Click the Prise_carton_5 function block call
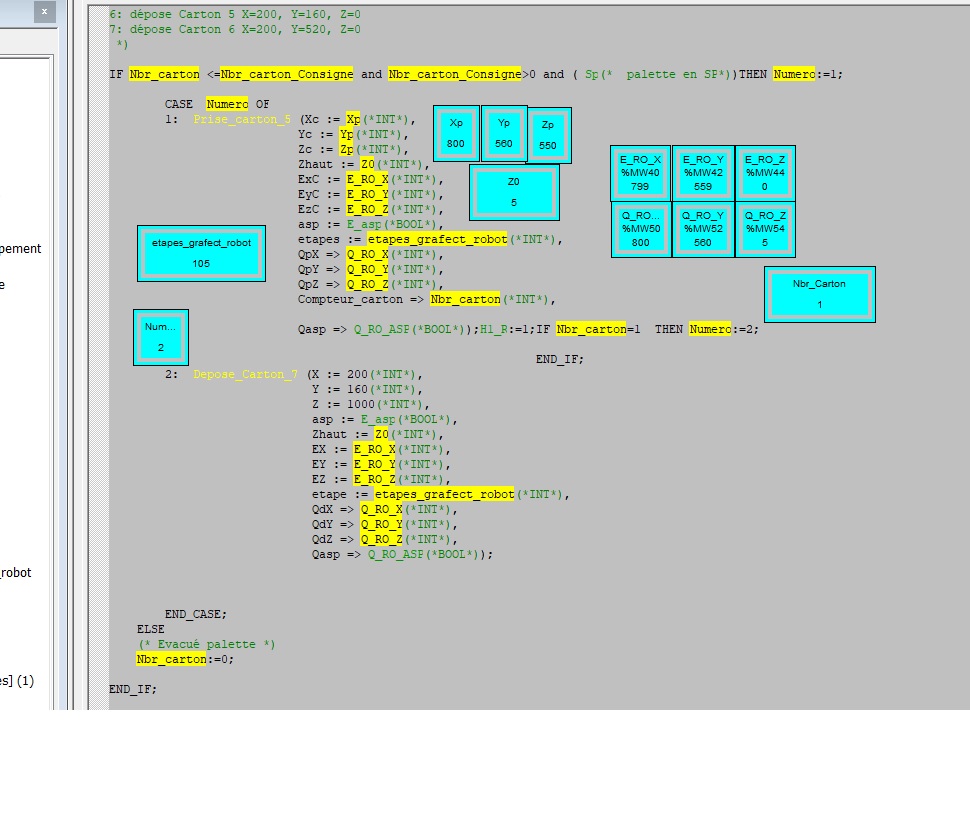 (x=243, y=119)
